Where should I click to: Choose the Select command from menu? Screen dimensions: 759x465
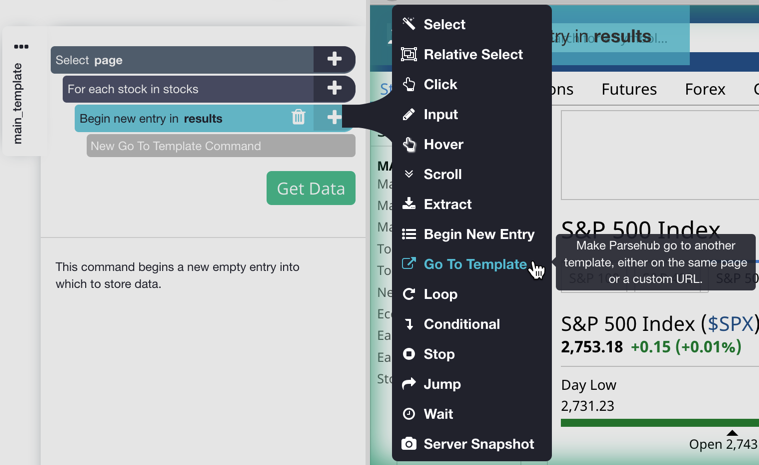click(x=443, y=25)
